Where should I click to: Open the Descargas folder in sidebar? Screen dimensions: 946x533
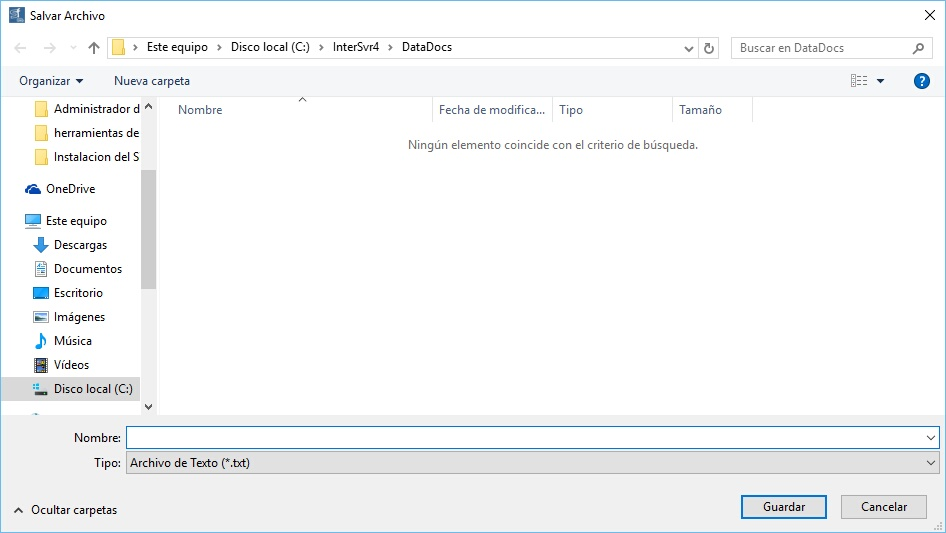tap(80, 245)
